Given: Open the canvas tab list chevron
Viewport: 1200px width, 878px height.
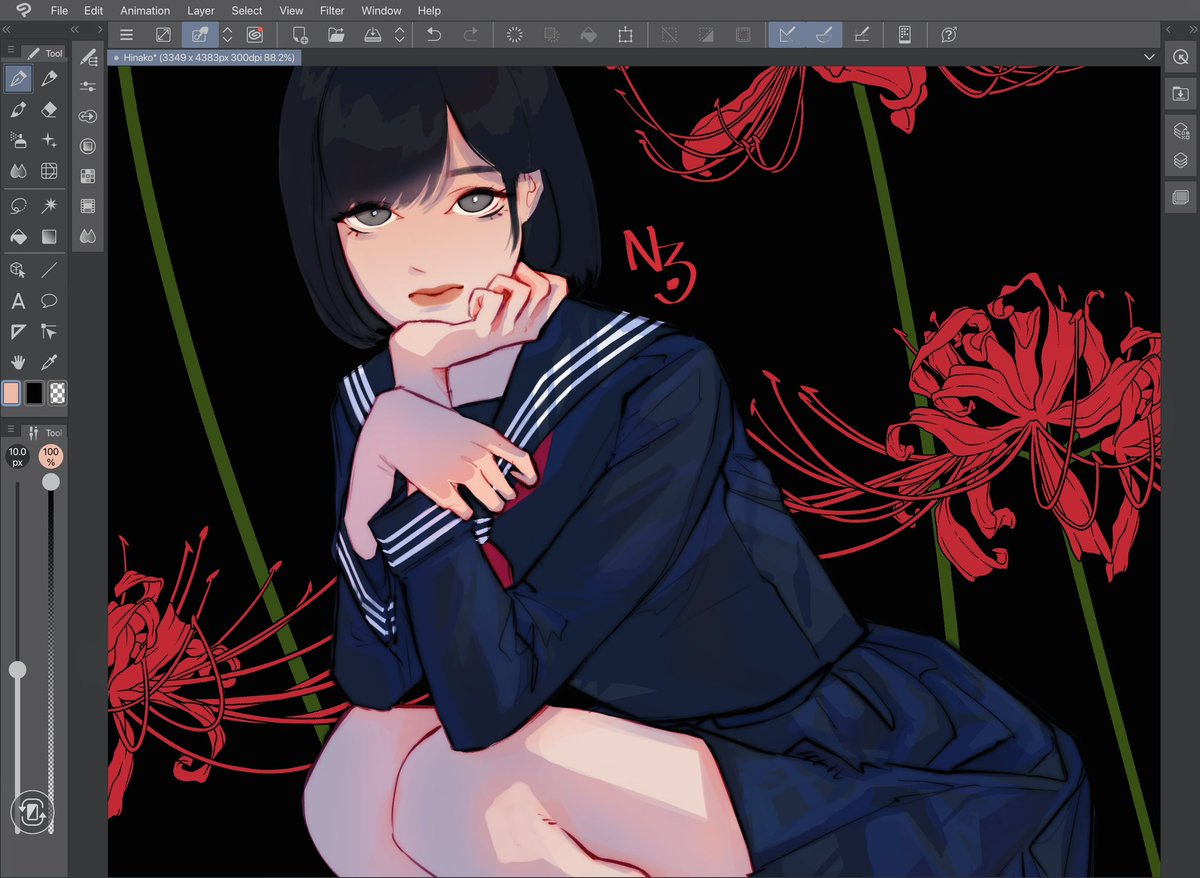Looking at the screenshot, I should coord(1149,57).
